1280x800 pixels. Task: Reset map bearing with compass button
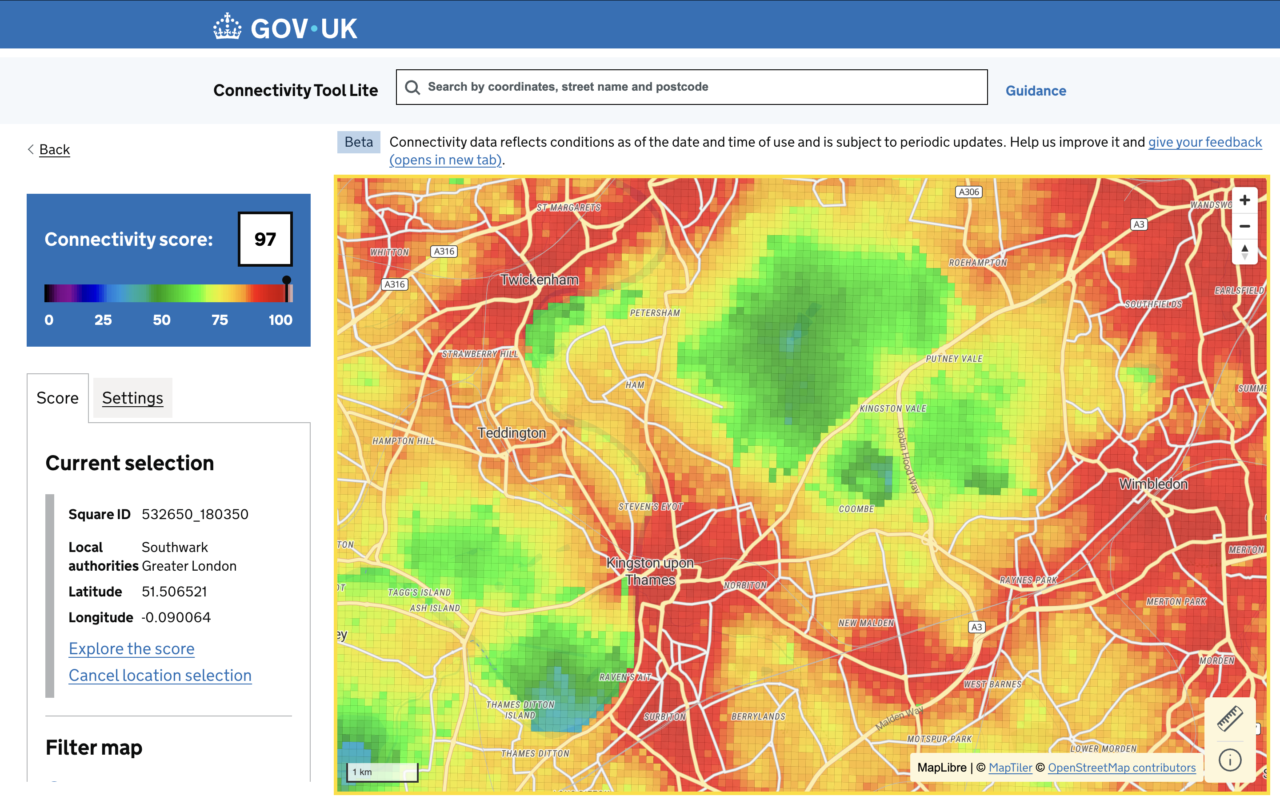point(1244,252)
